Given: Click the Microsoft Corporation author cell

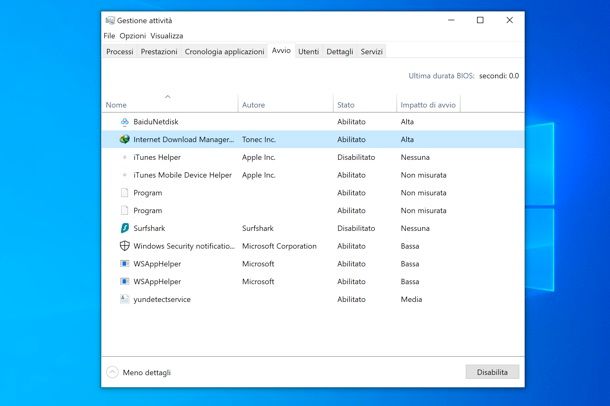Looking at the screenshot, I should 279,246.
